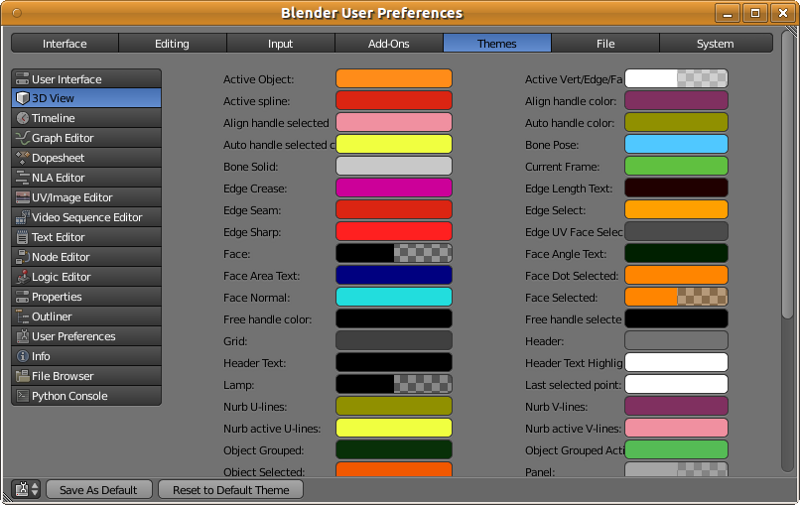Change the Align handle color purple swatch
The width and height of the screenshot is (800, 505).
coord(676,100)
